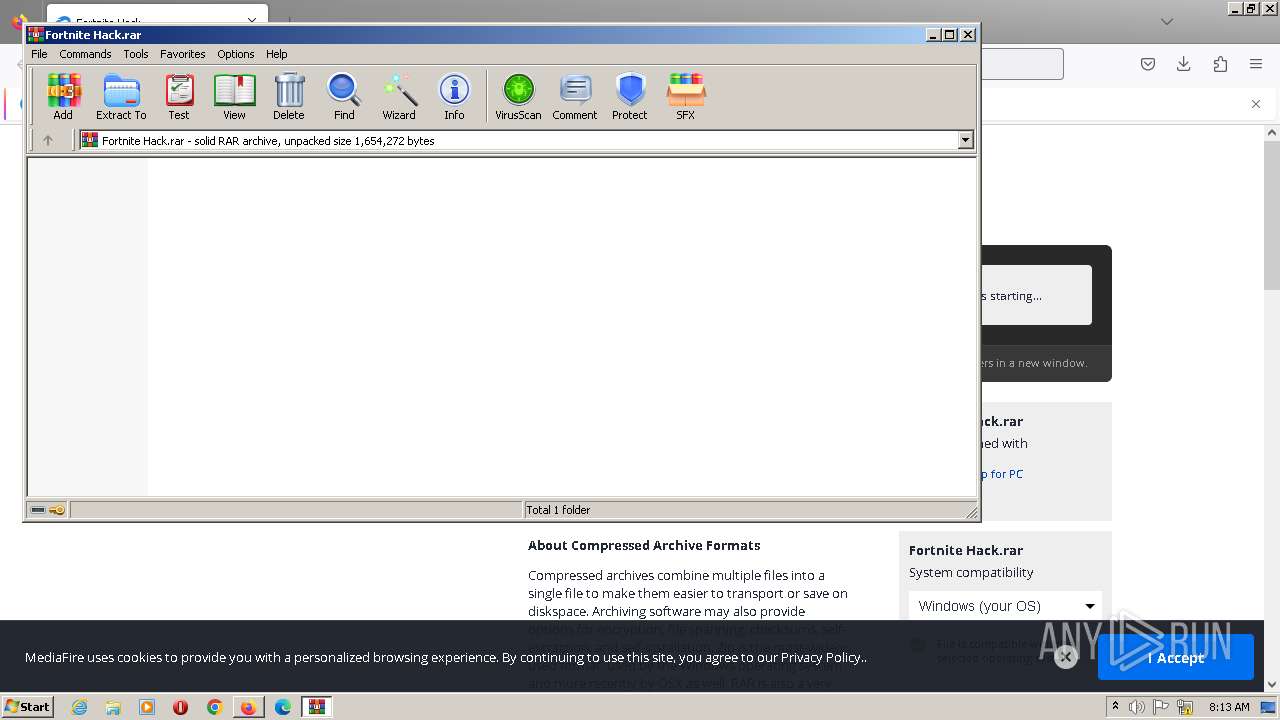Image resolution: width=1280 pixels, height=720 pixels.
Task: Show archive Info
Action: tap(454, 97)
